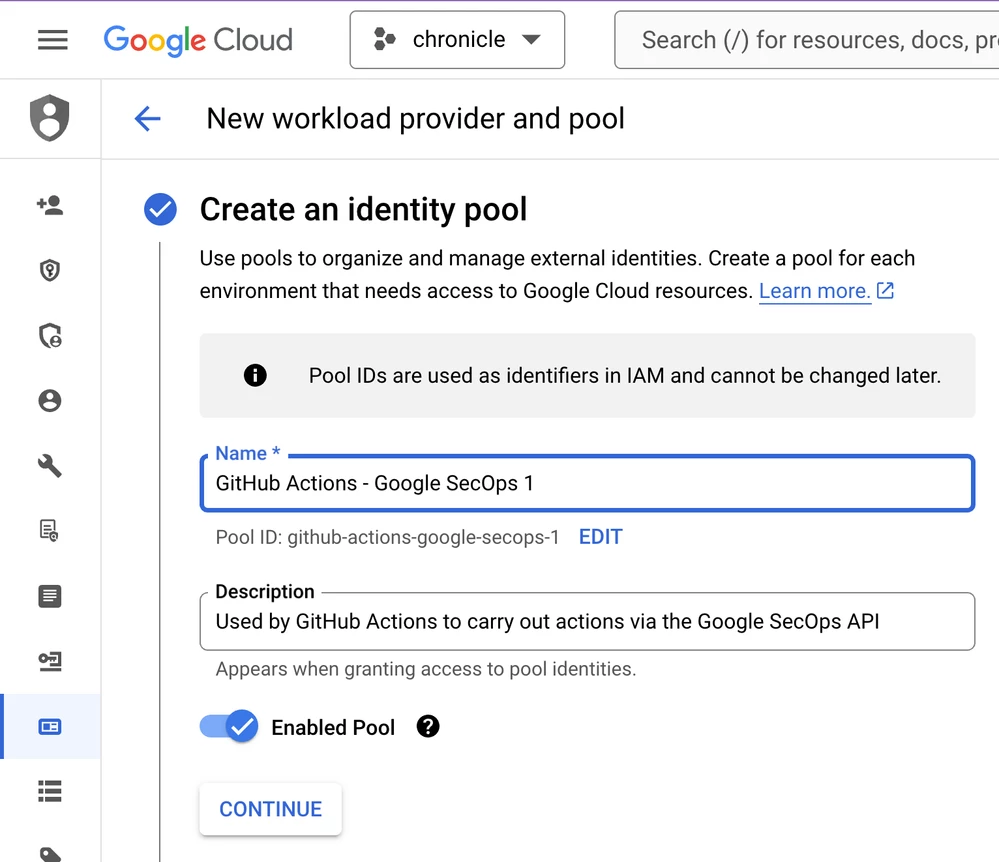The image size is (999, 862).
Task: Click EDIT next to the Pool ID
Action: click(x=600, y=537)
